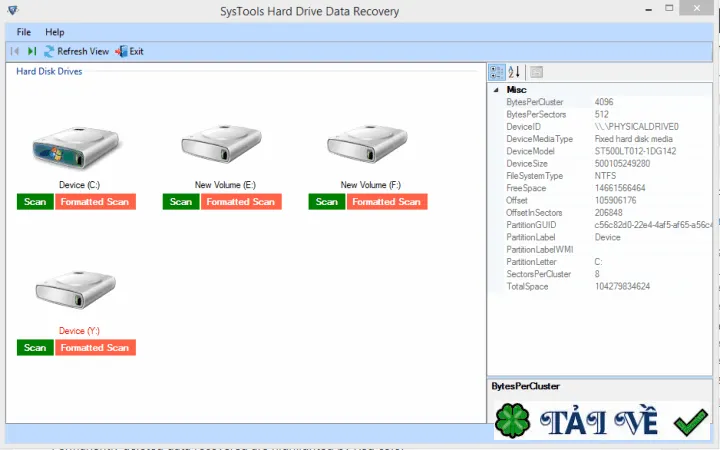The image size is (720, 450).
Task: Click the red Device (Y:) label text
Action: (79, 331)
